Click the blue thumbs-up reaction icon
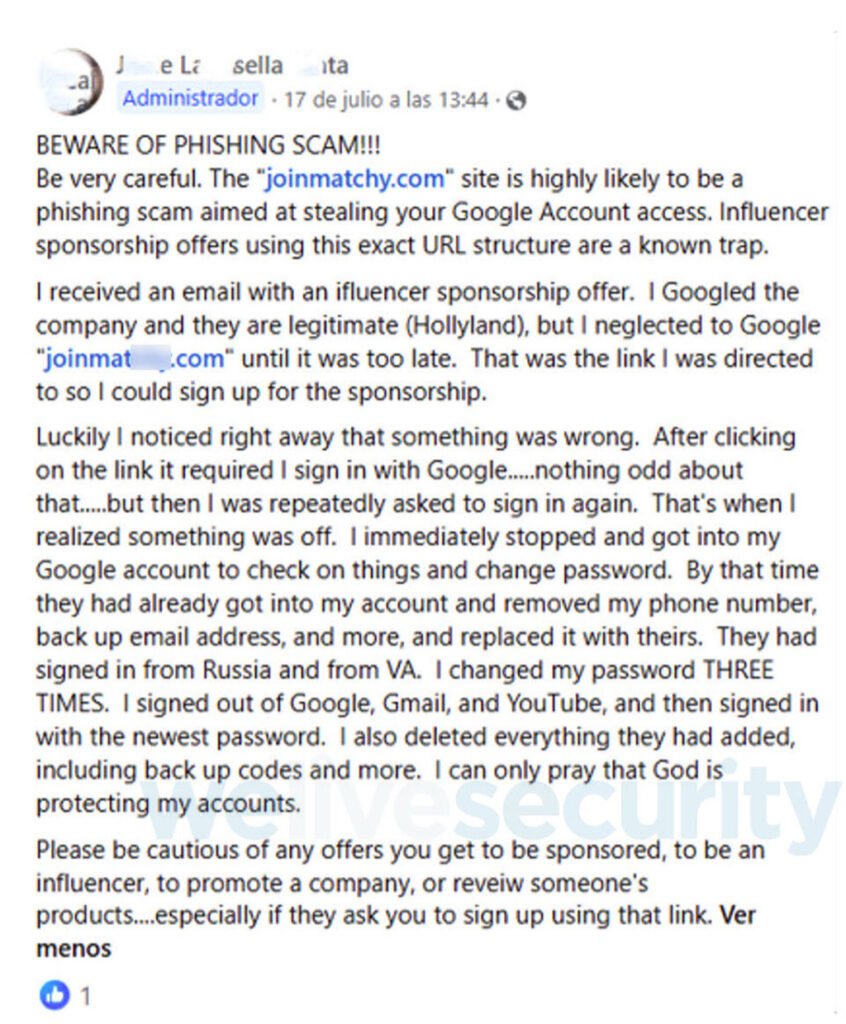Screen dimensions: 846x1024 coord(54,995)
